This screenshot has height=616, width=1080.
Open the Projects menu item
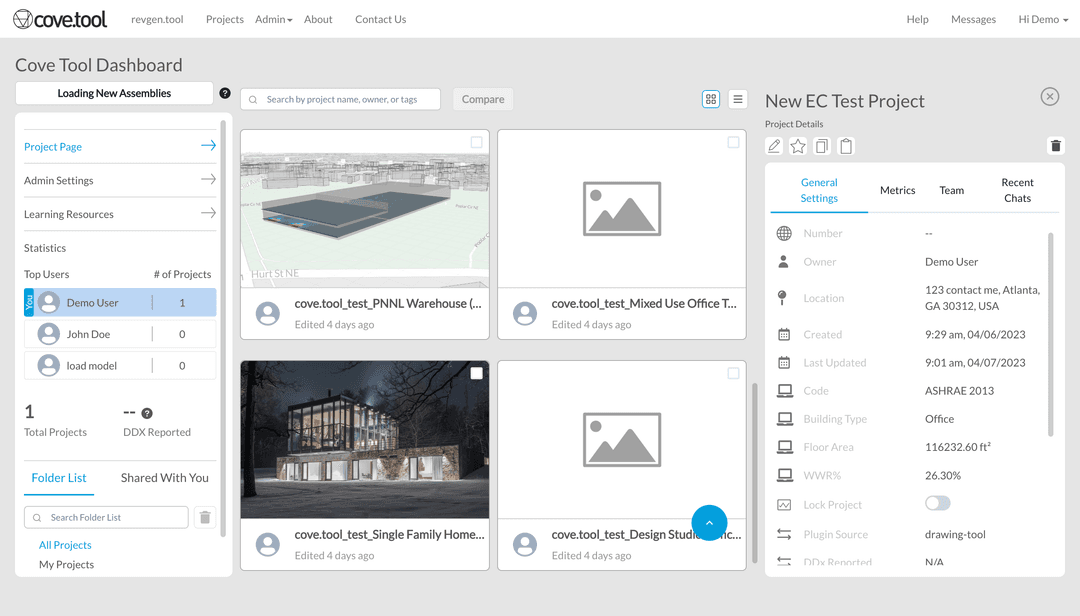click(225, 19)
